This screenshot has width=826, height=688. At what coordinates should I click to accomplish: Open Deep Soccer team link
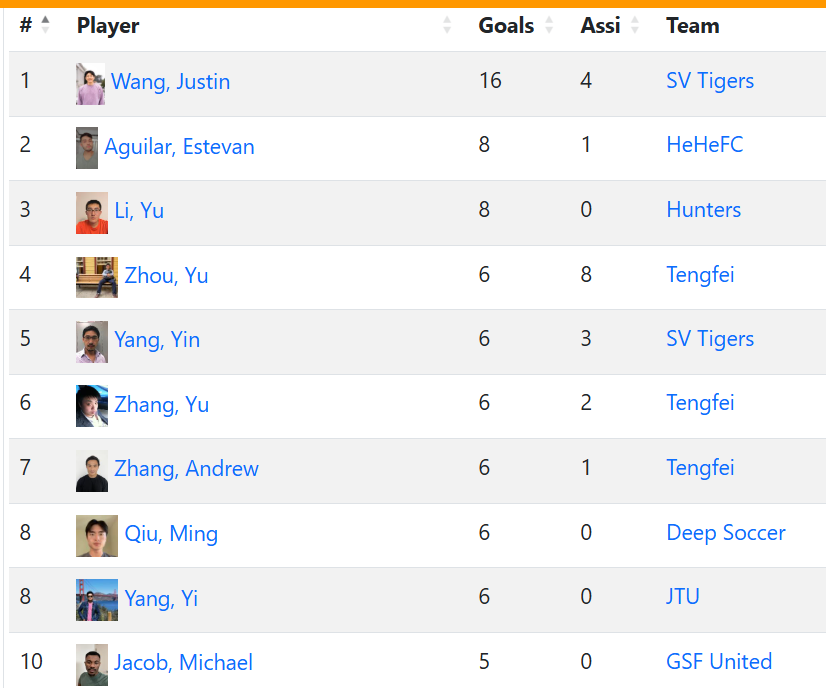point(726,533)
